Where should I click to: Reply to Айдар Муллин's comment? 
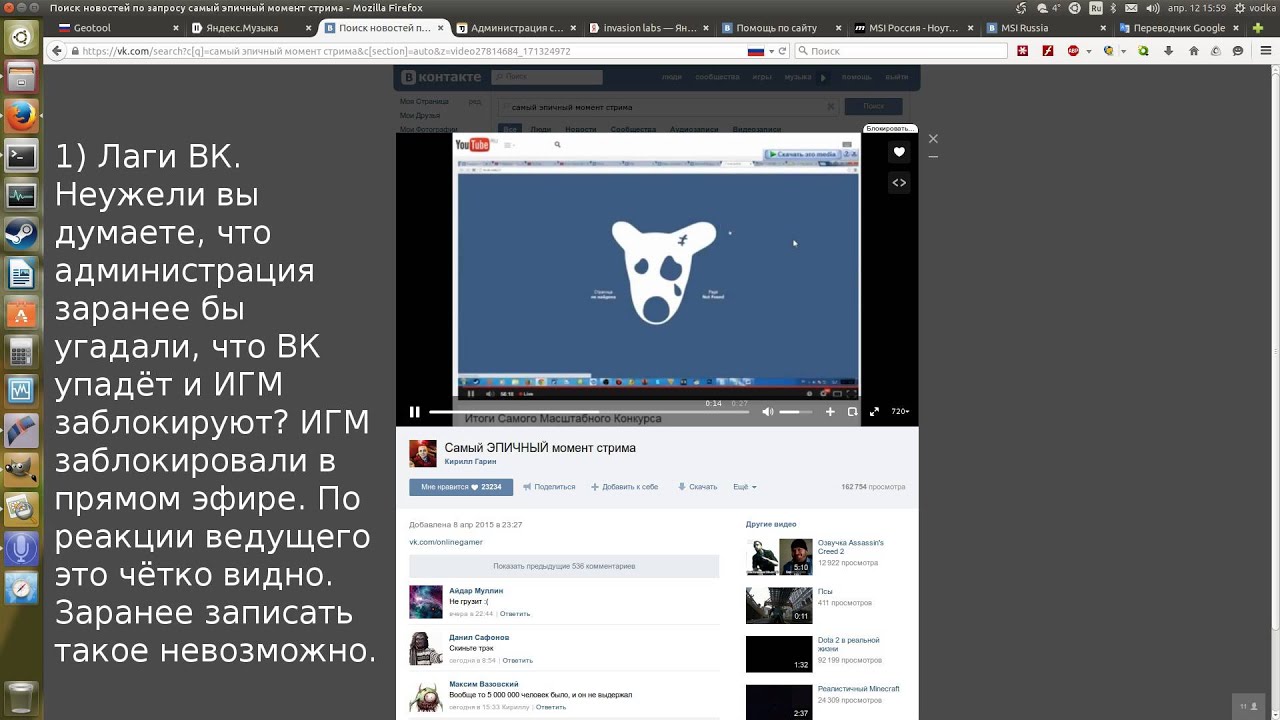tap(515, 614)
